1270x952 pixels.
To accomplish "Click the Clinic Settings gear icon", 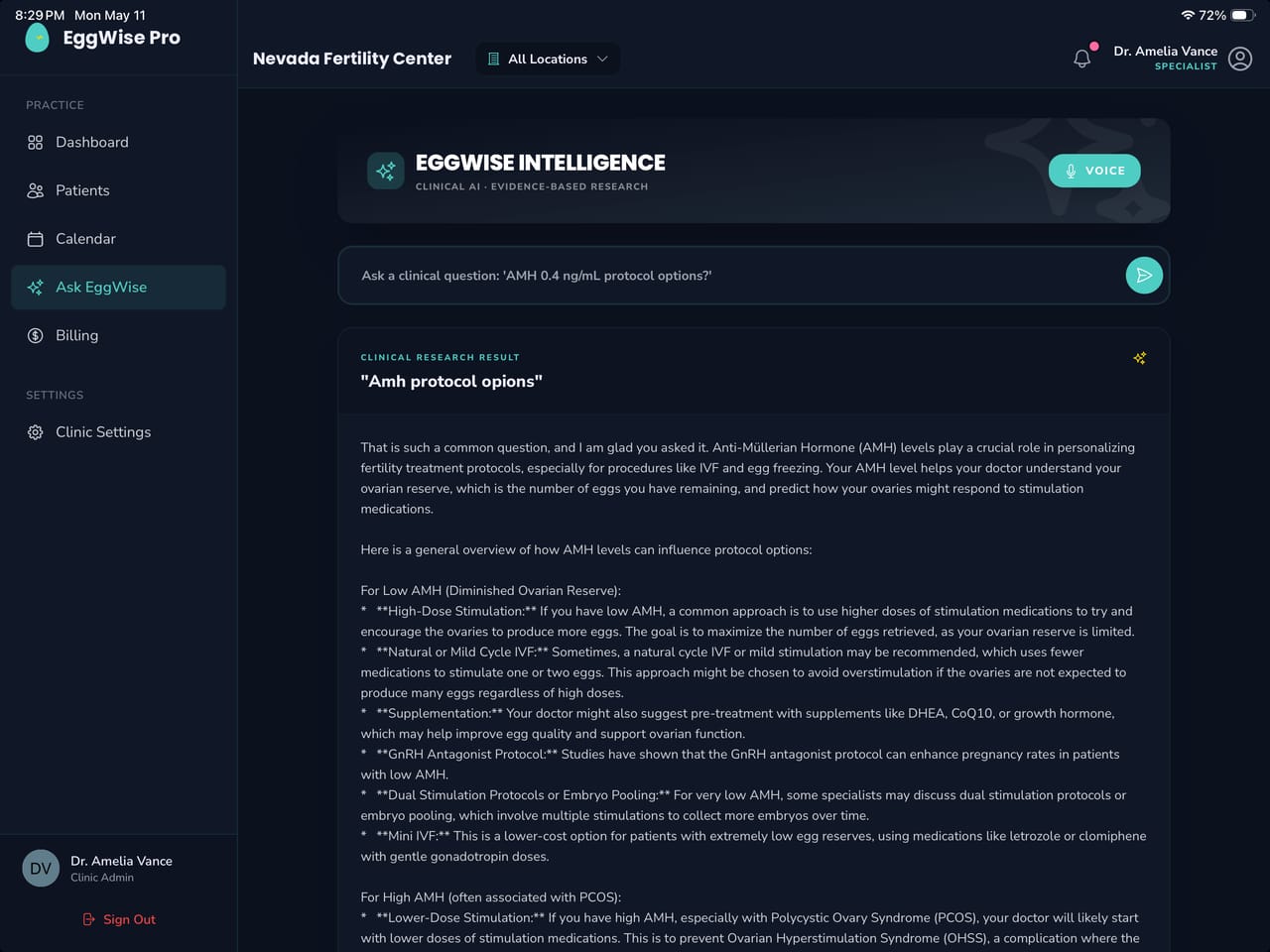I will (x=36, y=432).
